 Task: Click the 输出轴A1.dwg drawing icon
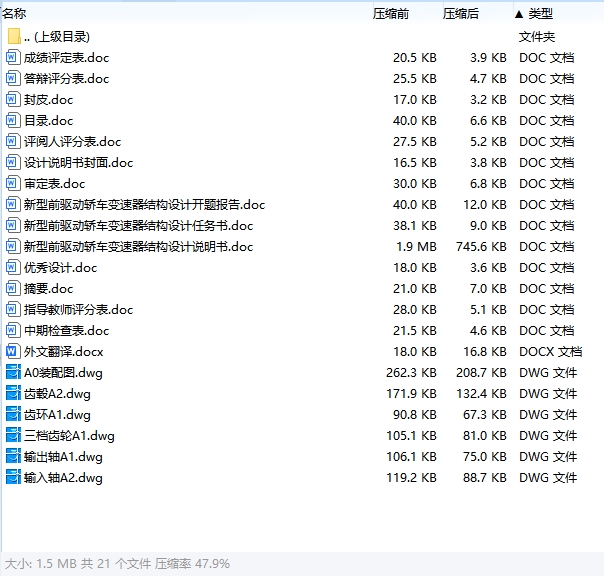(x=13, y=457)
